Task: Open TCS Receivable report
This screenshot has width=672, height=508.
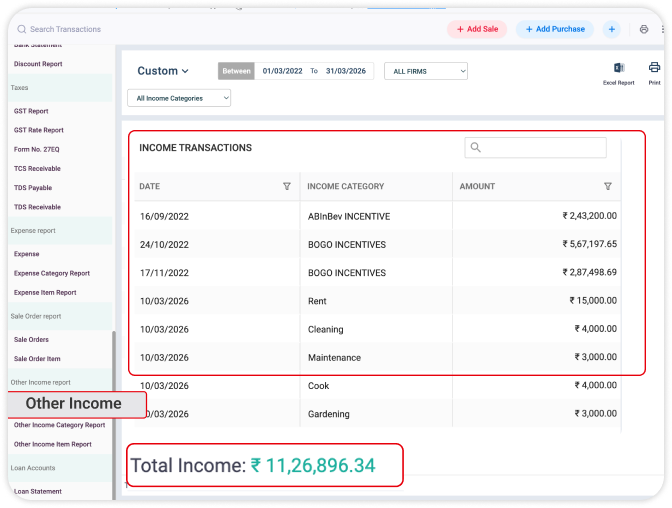Action: pyautogui.click(x=37, y=168)
